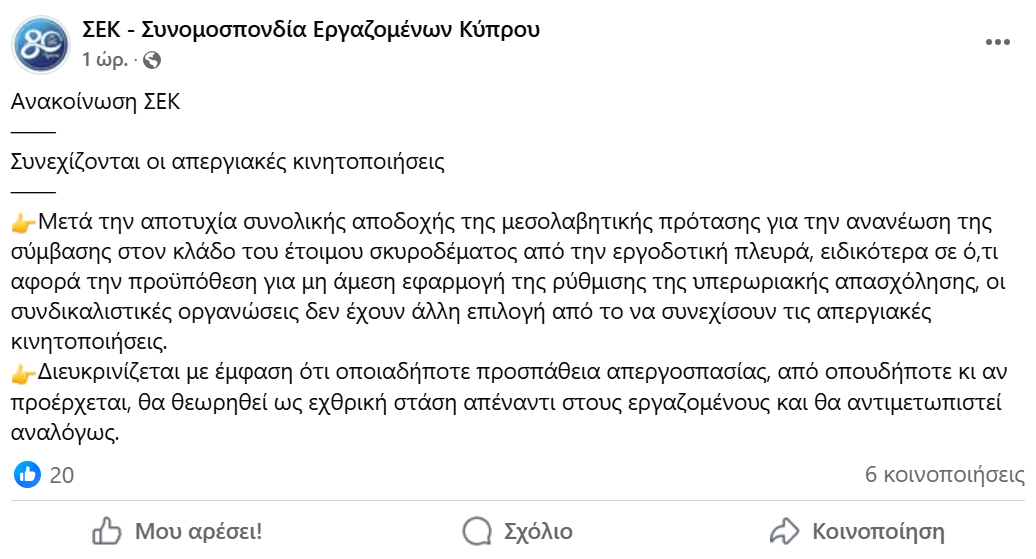
Task: Click the thumbs-up icon beside "Μου αρέσει!"
Action: coord(107,530)
